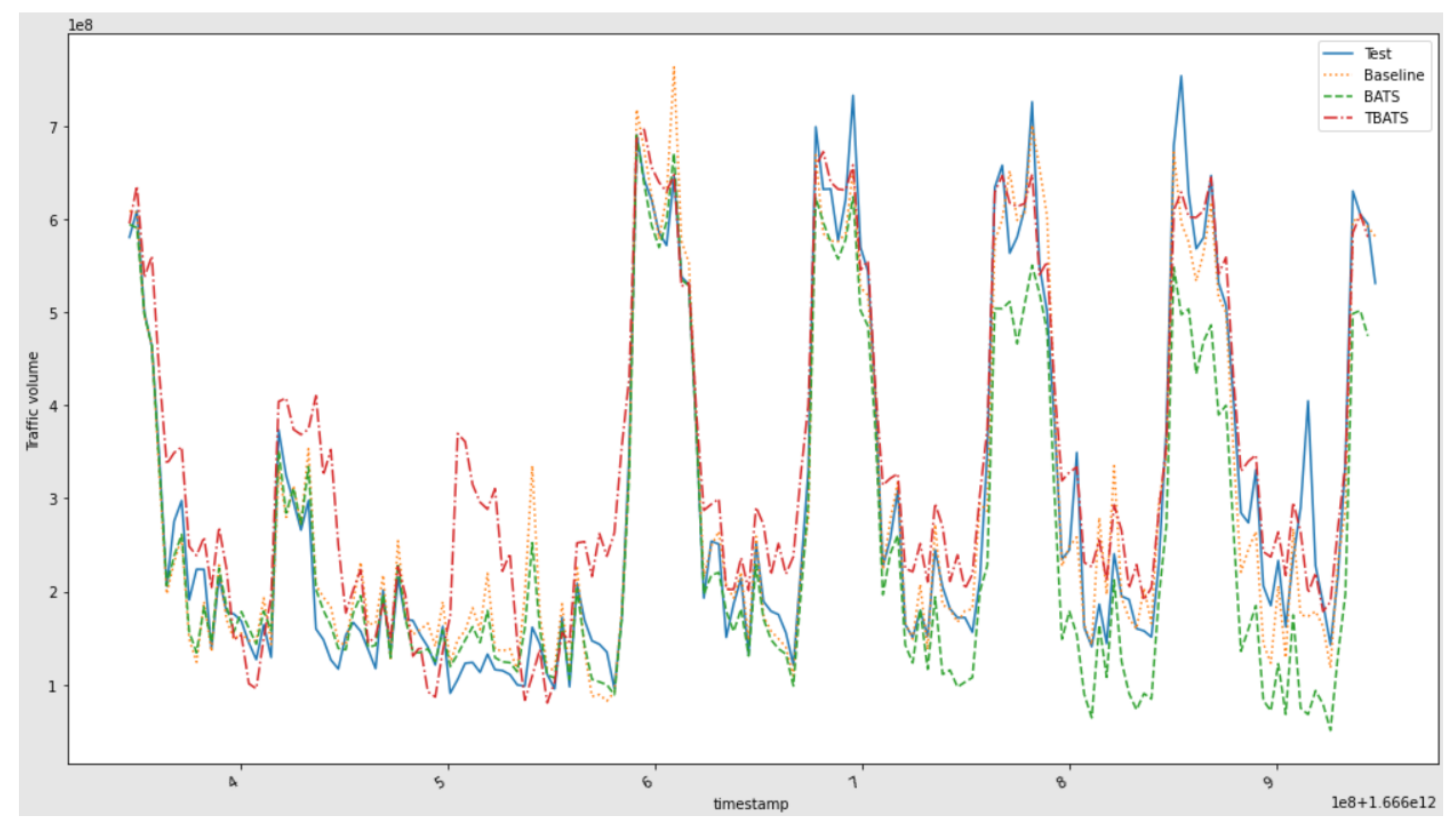Screen dimensions: 1456x831
Task: Click the y-axis tick label 5
Action: 54,313
